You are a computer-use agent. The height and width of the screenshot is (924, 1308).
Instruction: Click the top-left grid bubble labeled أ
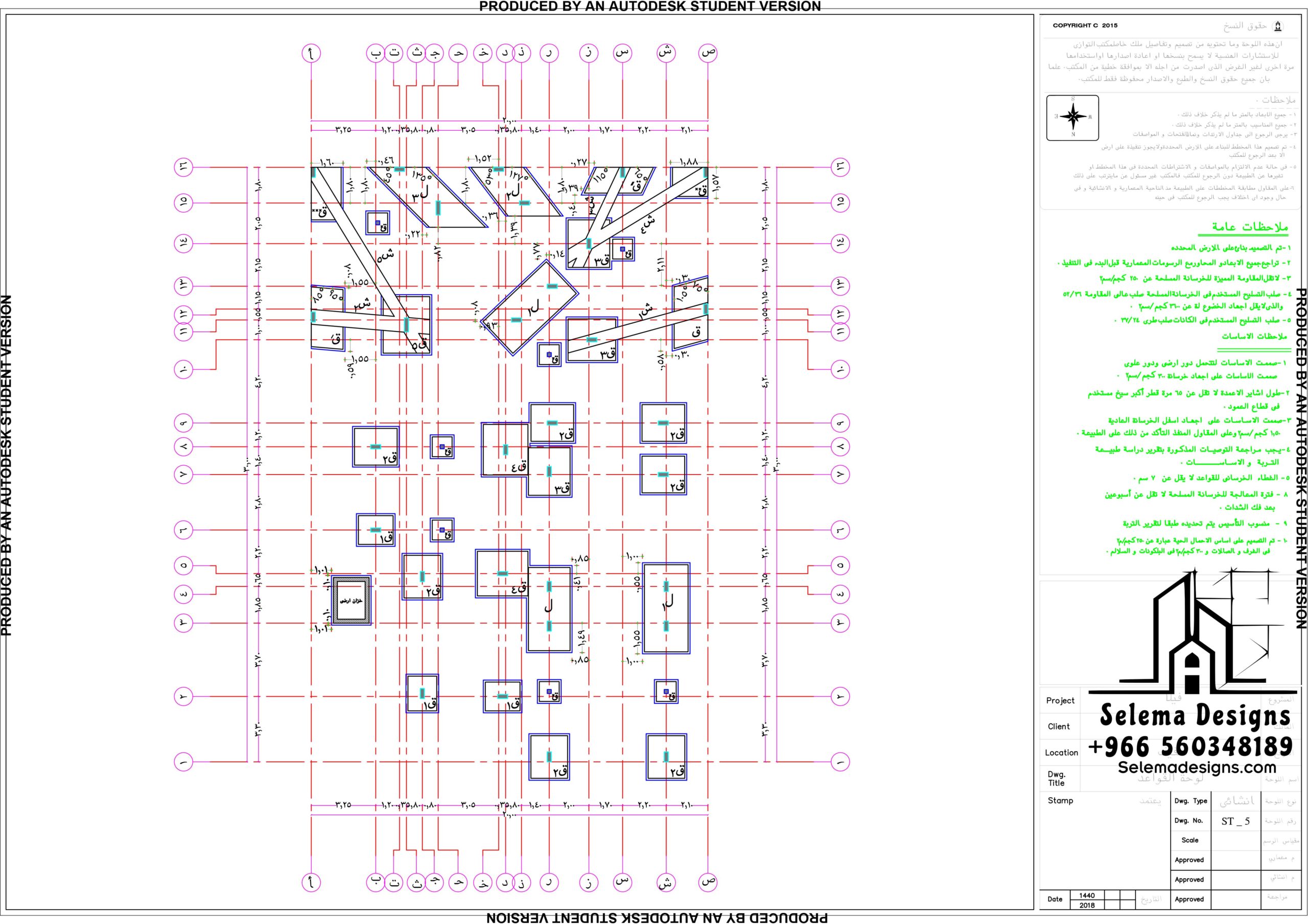pyautogui.click(x=311, y=54)
